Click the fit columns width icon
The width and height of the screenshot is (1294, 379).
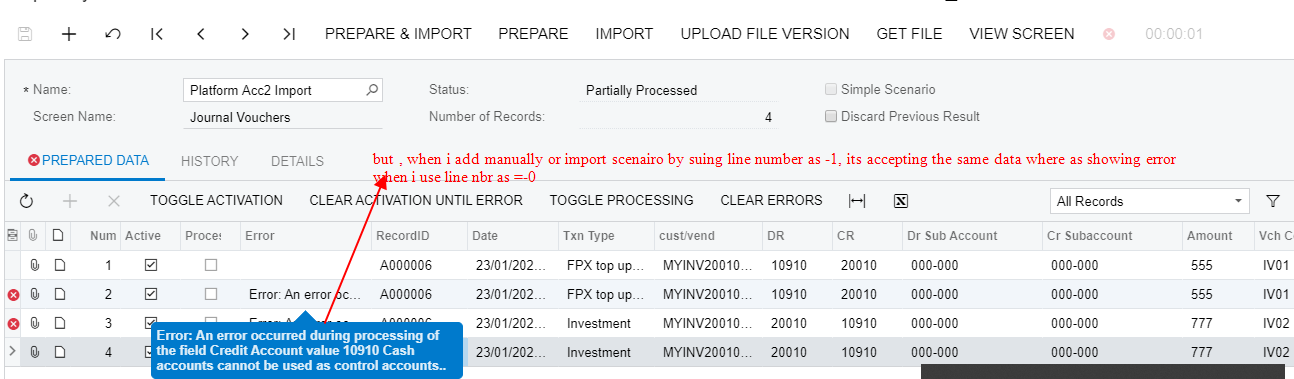point(857,201)
